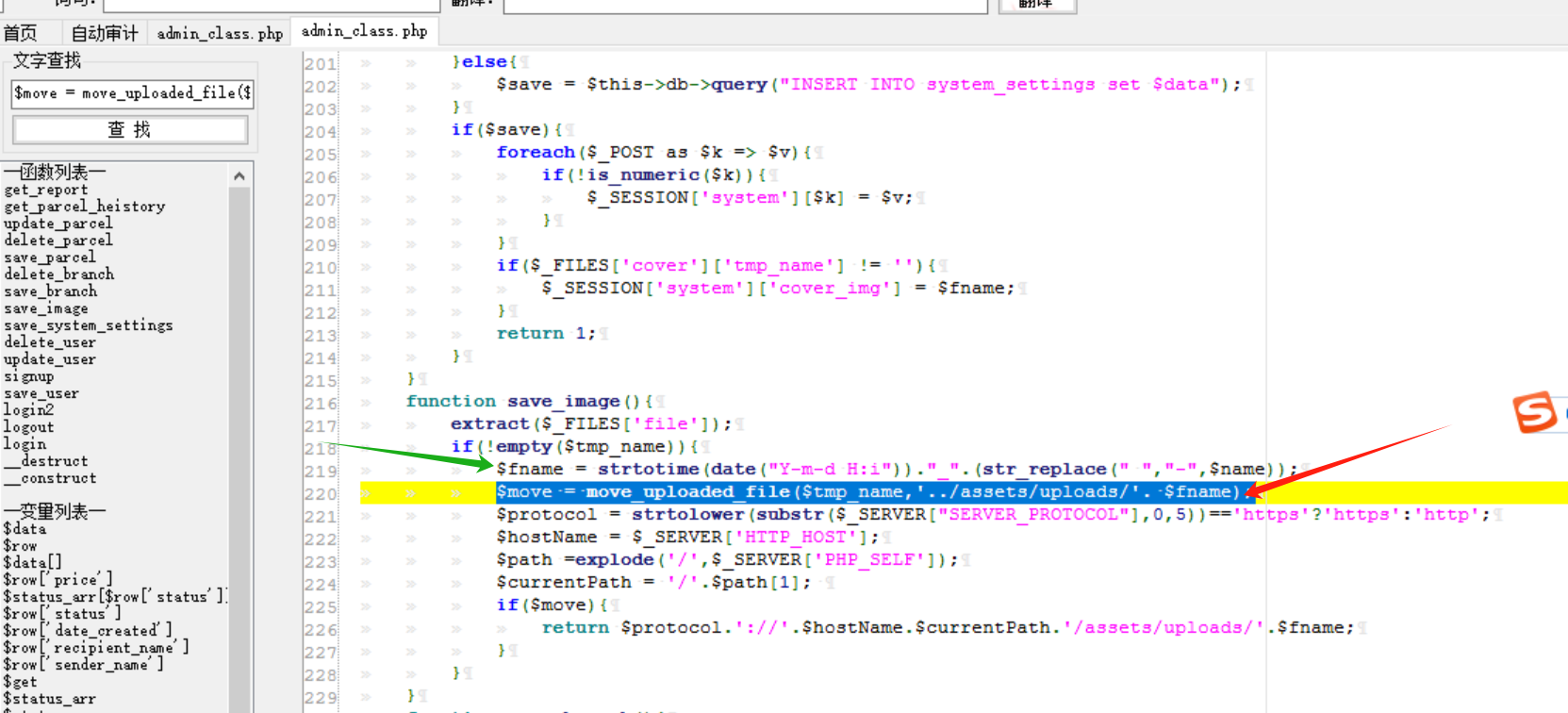The image size is (1568, 713).
Task: Click the foreach($_POST as $k) line
Action: click(653, 152)
